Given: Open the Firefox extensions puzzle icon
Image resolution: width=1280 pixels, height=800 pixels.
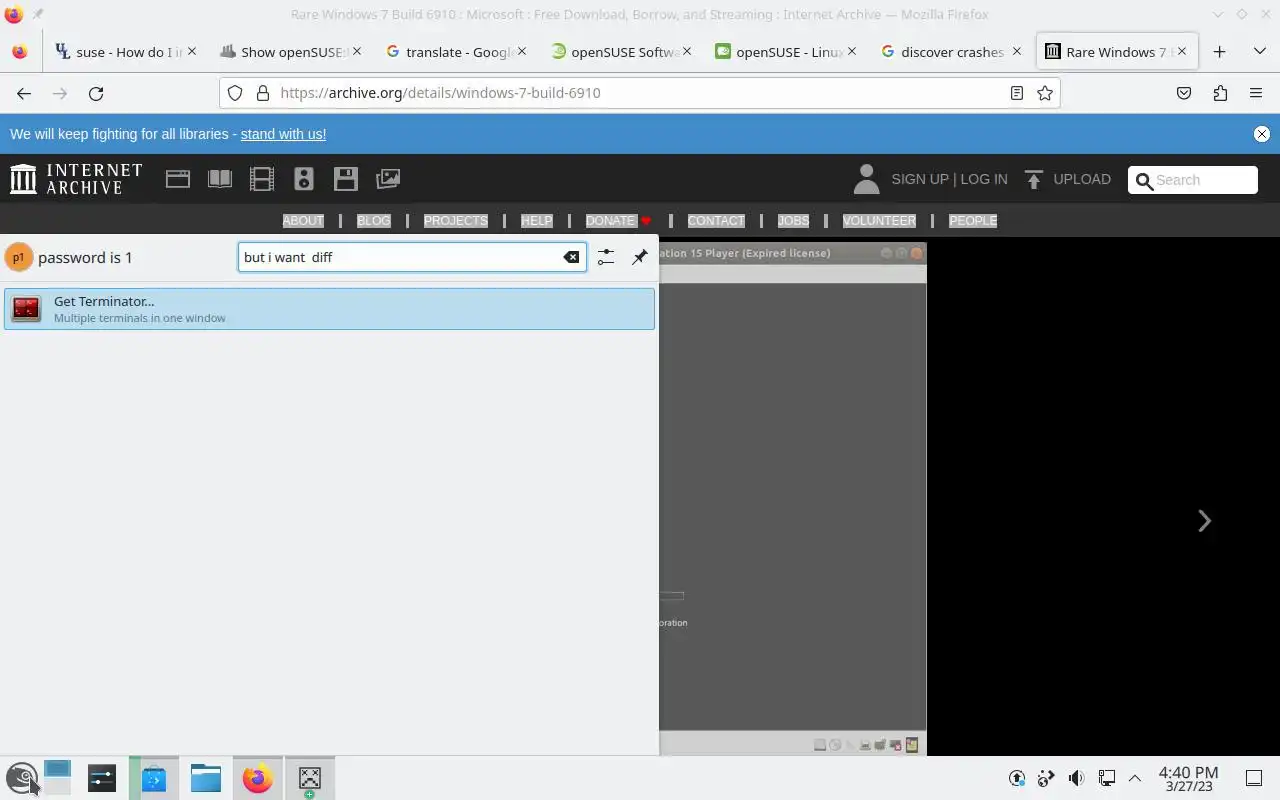Looking at the screenshot, I should (1220, 93).
